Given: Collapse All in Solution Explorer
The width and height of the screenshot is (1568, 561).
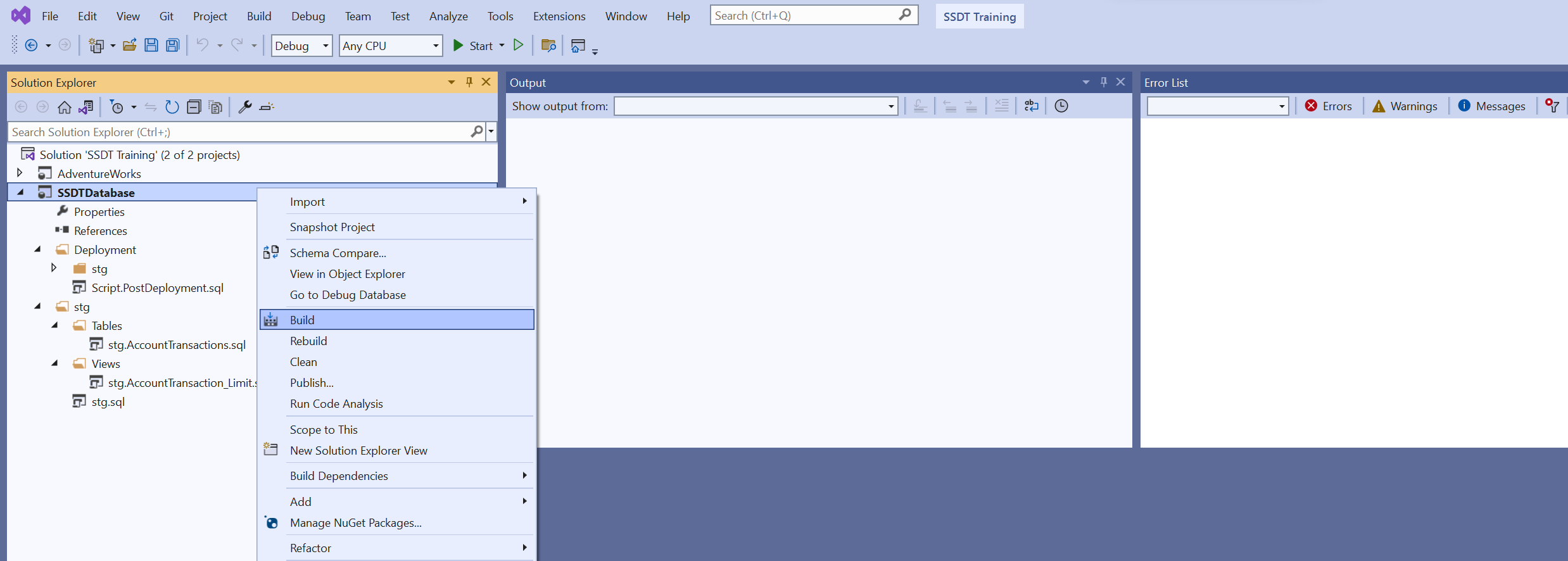Looking at the screenshot, I should 194,107.
